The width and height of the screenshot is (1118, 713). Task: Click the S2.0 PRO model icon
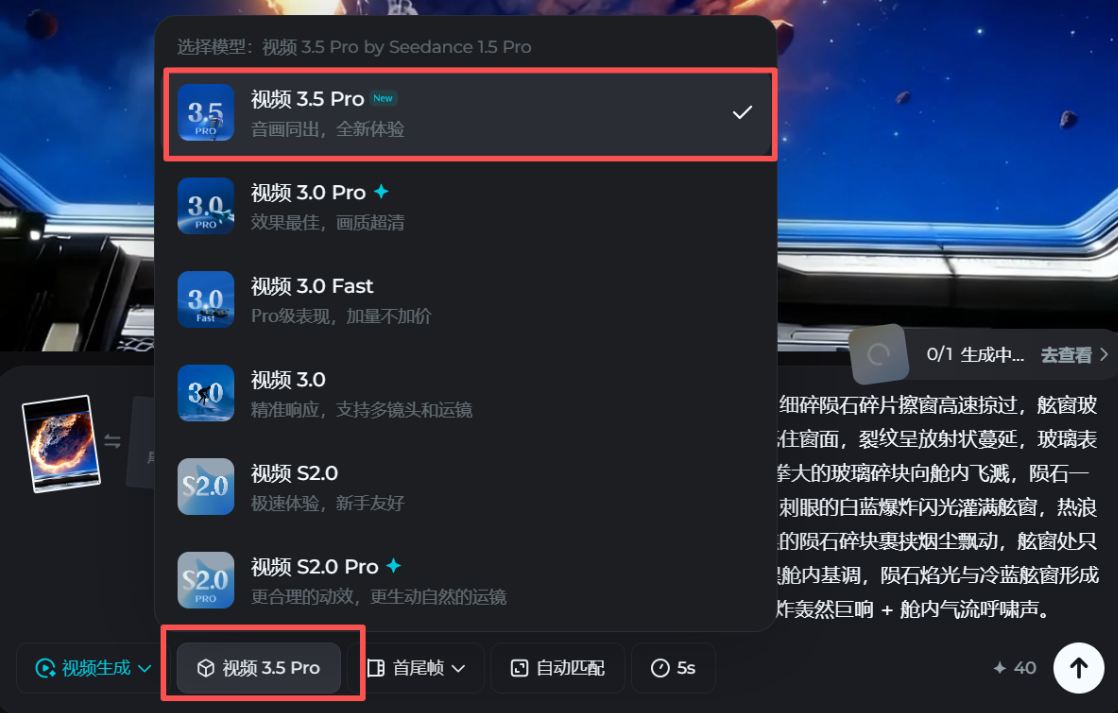205,580
